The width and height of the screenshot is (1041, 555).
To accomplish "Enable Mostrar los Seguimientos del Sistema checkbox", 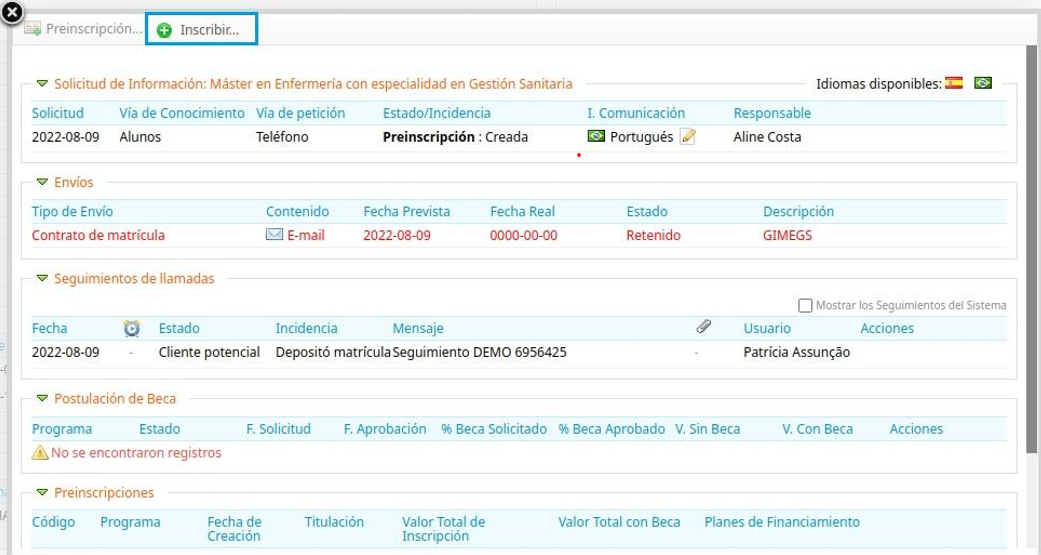I will (x=805, y=305).
